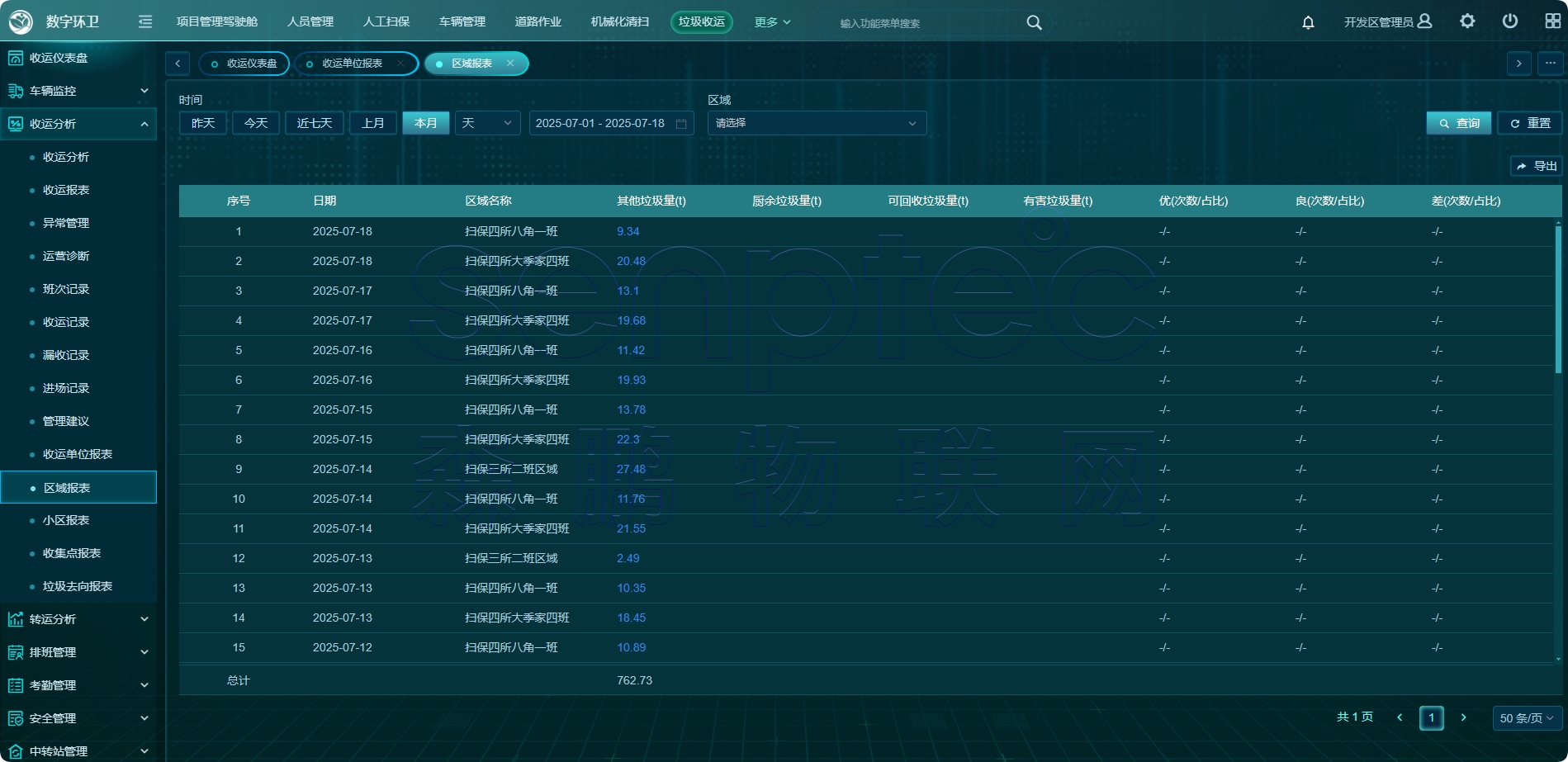Open settings via the gear icon
The height and width of the screenshot is (762, 1568).
pyautogui.click(x=1467, y=21)
